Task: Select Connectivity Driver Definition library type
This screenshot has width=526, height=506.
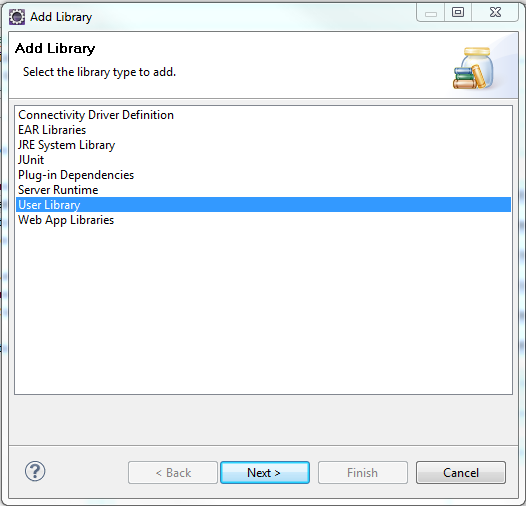Action: click(96, 115)
